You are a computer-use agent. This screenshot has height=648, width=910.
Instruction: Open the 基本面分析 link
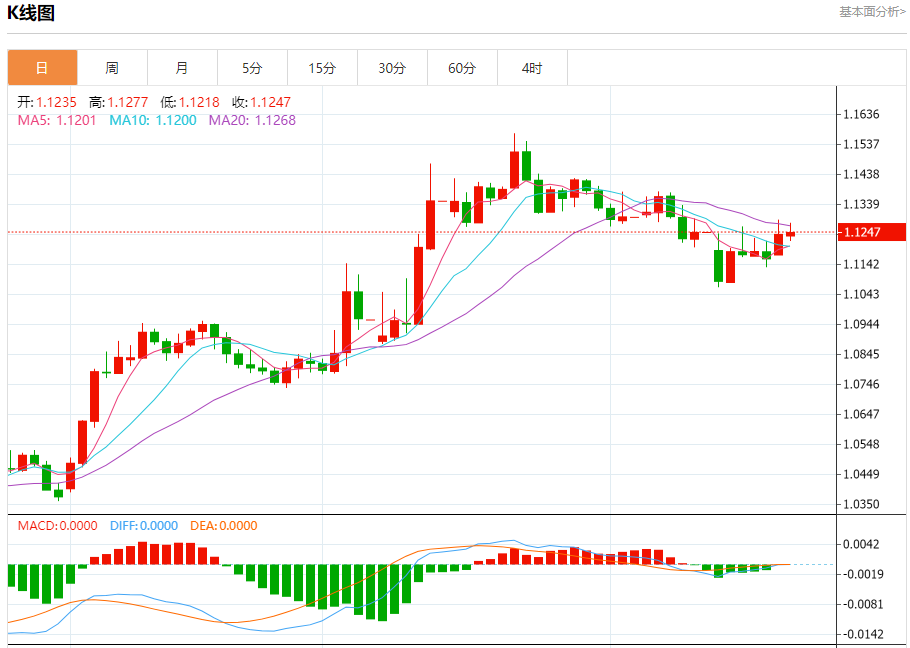(872, 12)
